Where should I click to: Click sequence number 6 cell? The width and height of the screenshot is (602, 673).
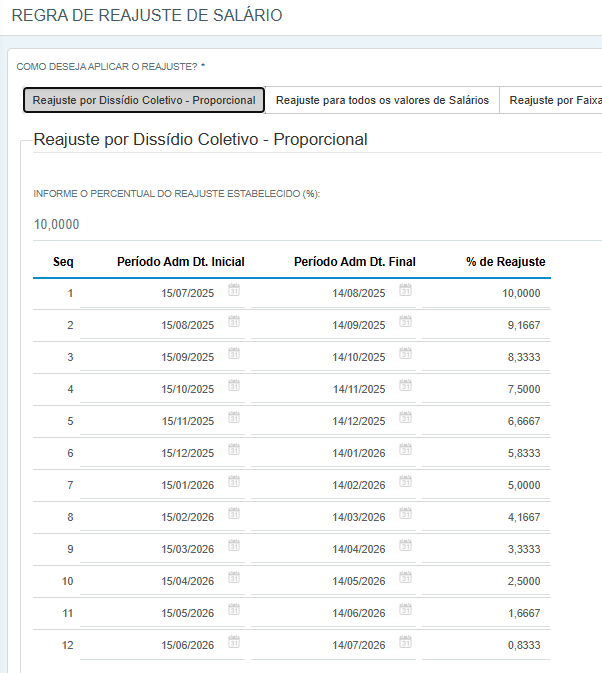coord(70,453)
